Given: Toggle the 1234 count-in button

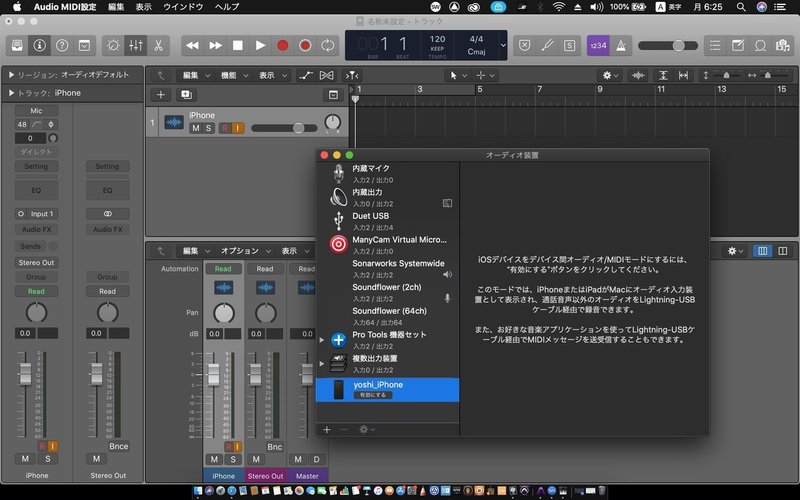Looking at the screenshot, I should pyautogui.click(x=598, y=45).
